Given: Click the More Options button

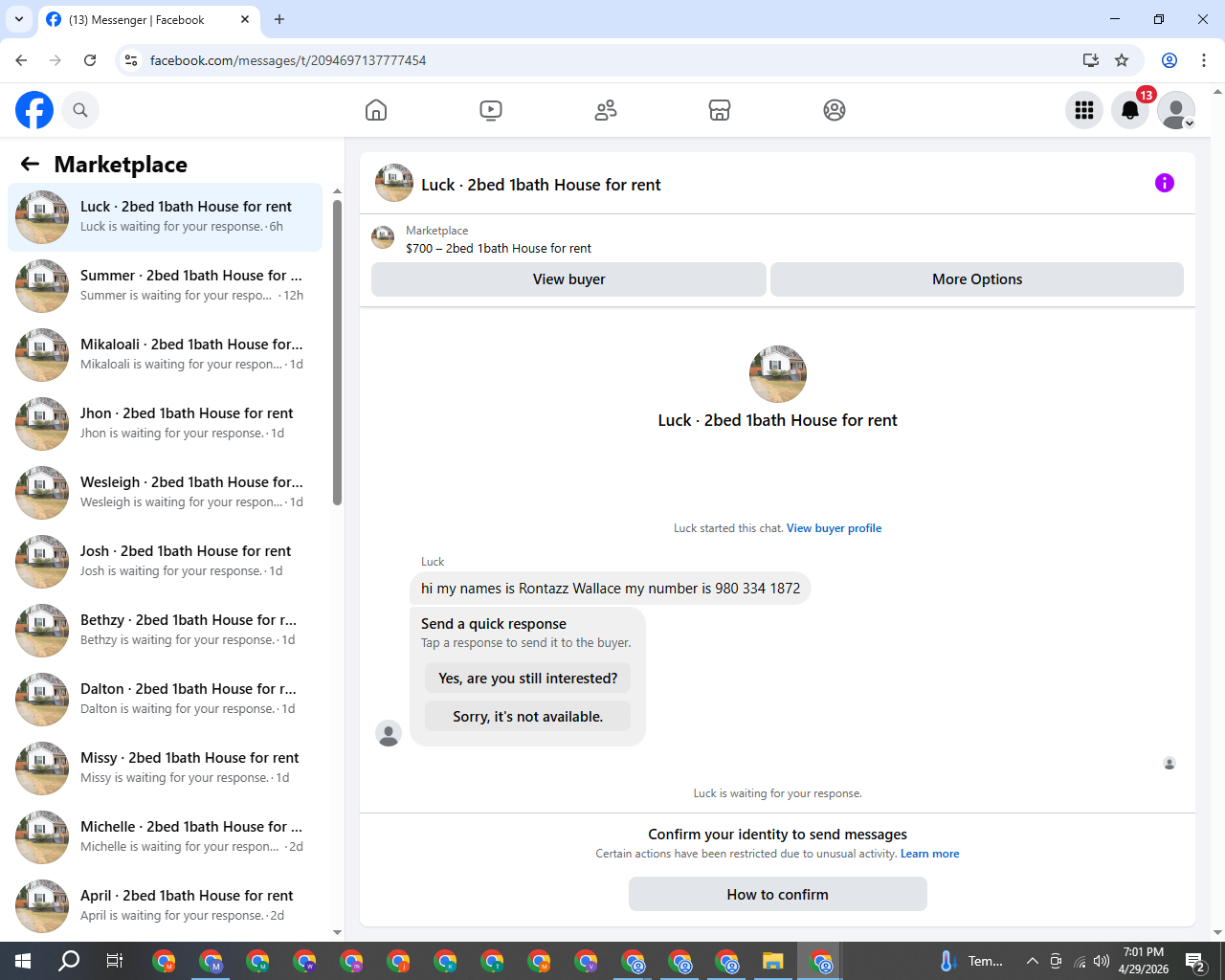Looking at the screenshot, I should coord(977,279).
